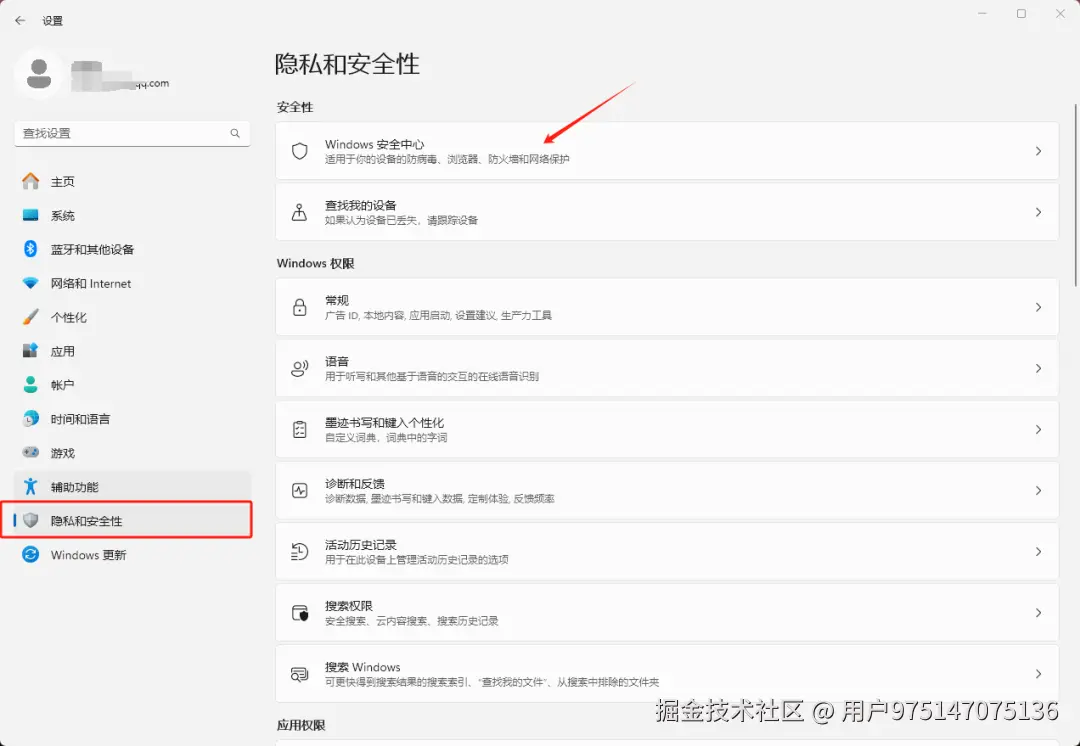The image size is (1080, 746).
Task: Expand Windows 安全中心 row chevron
Action: pos(1038,151)
